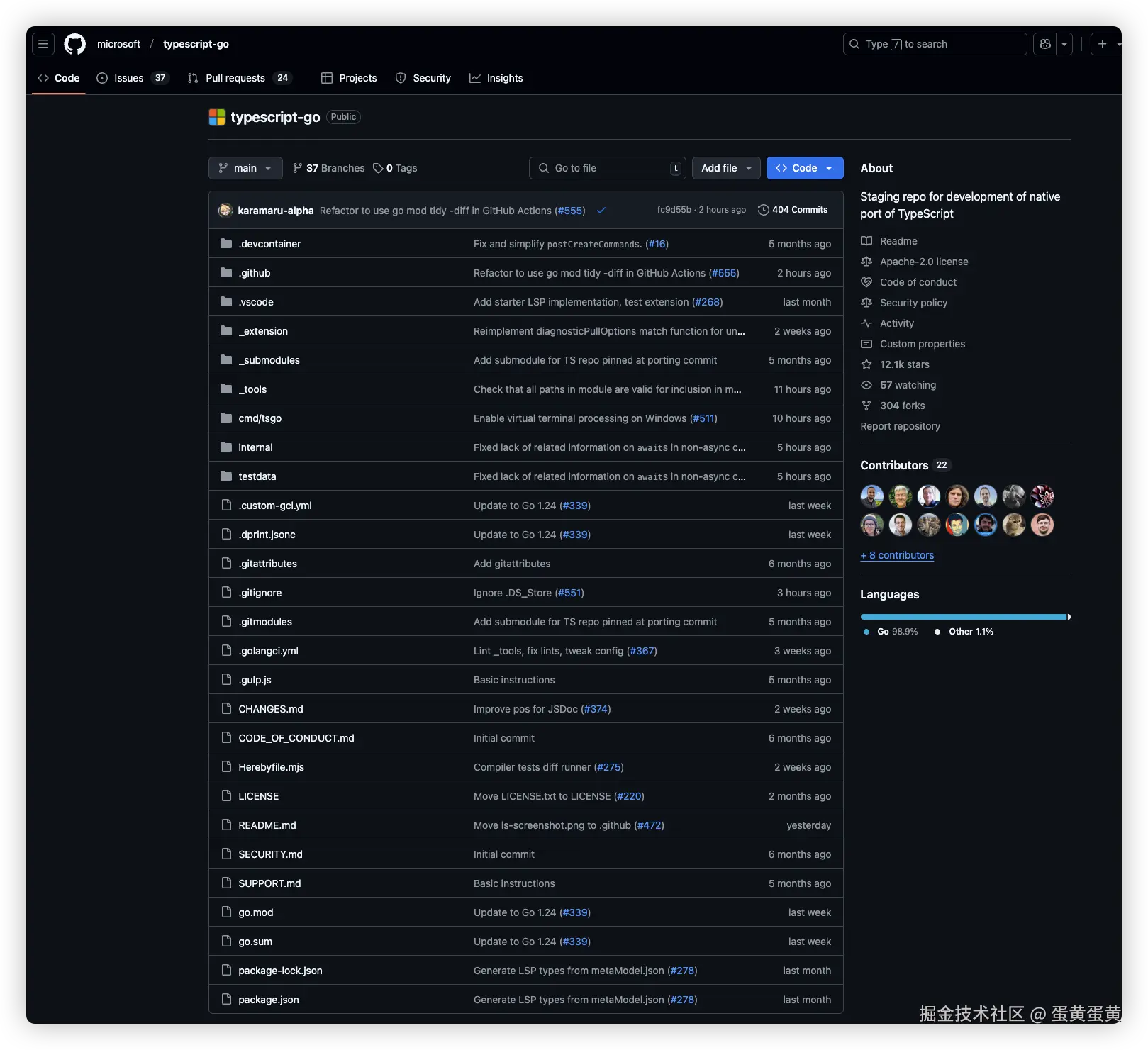The width and height of the screenshot is (1148, 1050).
Task: Click the Security policy scale icon
Action: 866,303
